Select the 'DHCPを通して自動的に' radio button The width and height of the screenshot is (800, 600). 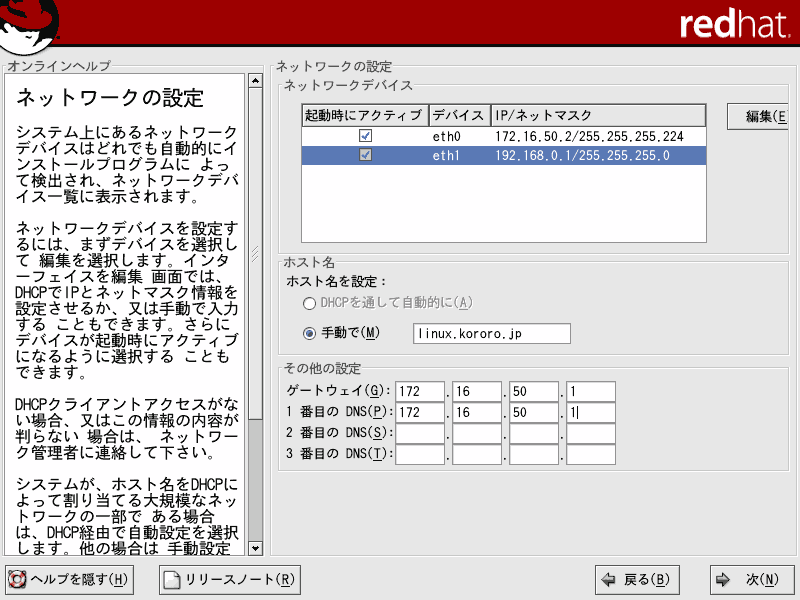[309, 304]
